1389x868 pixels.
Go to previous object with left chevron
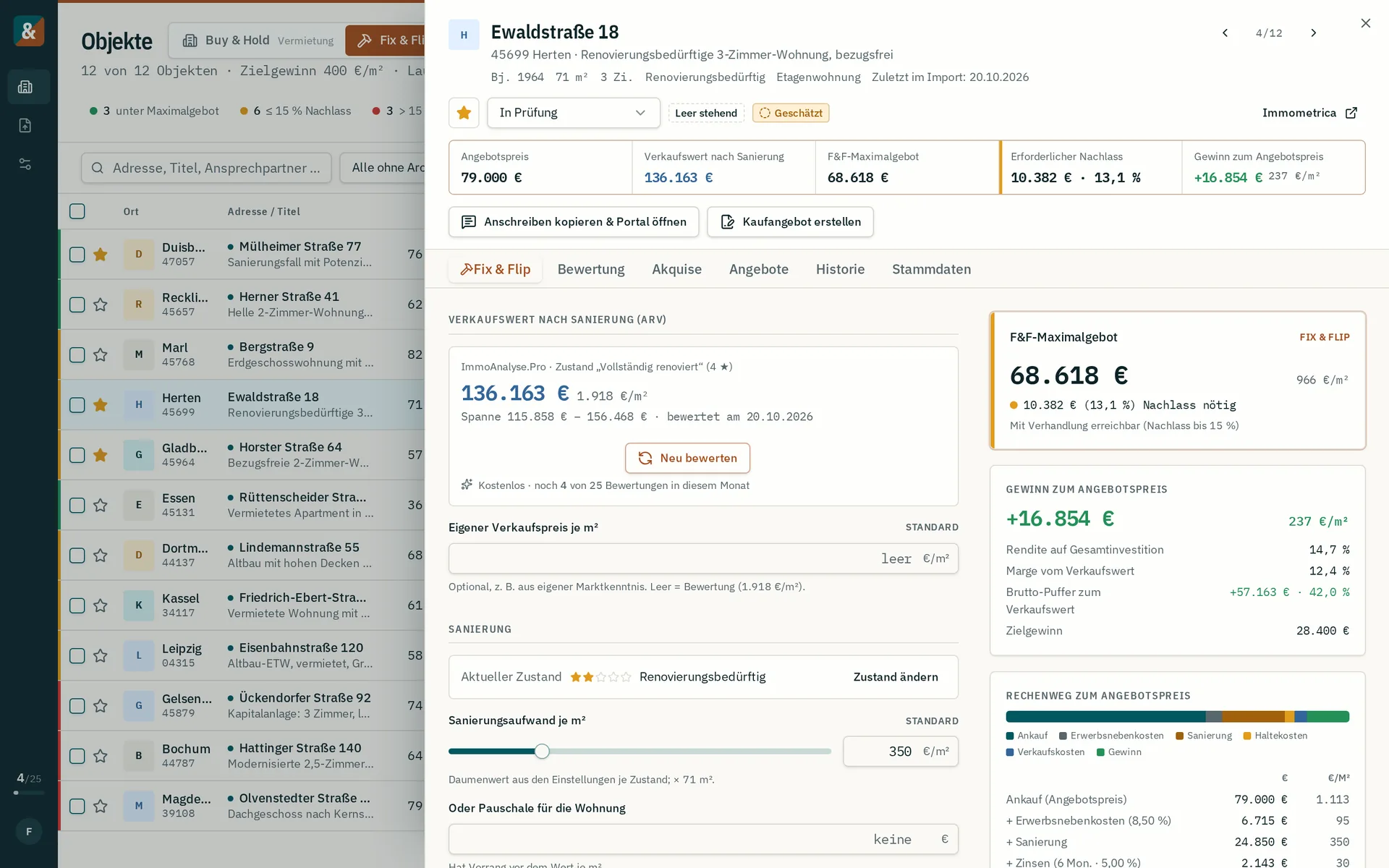[1225, 33]
